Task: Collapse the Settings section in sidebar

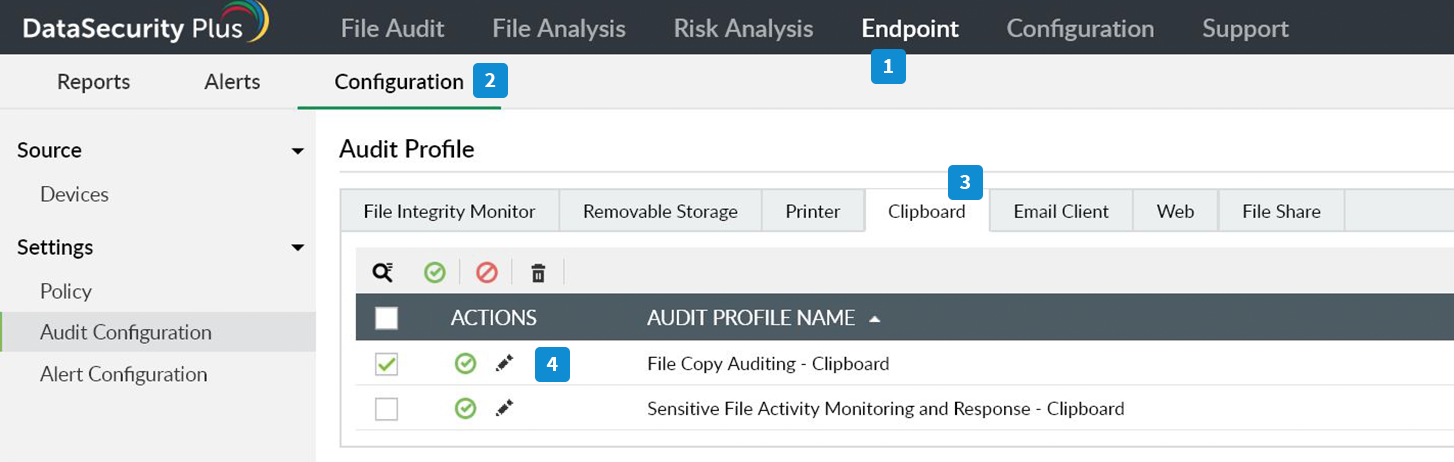Action: coord(297,247)
